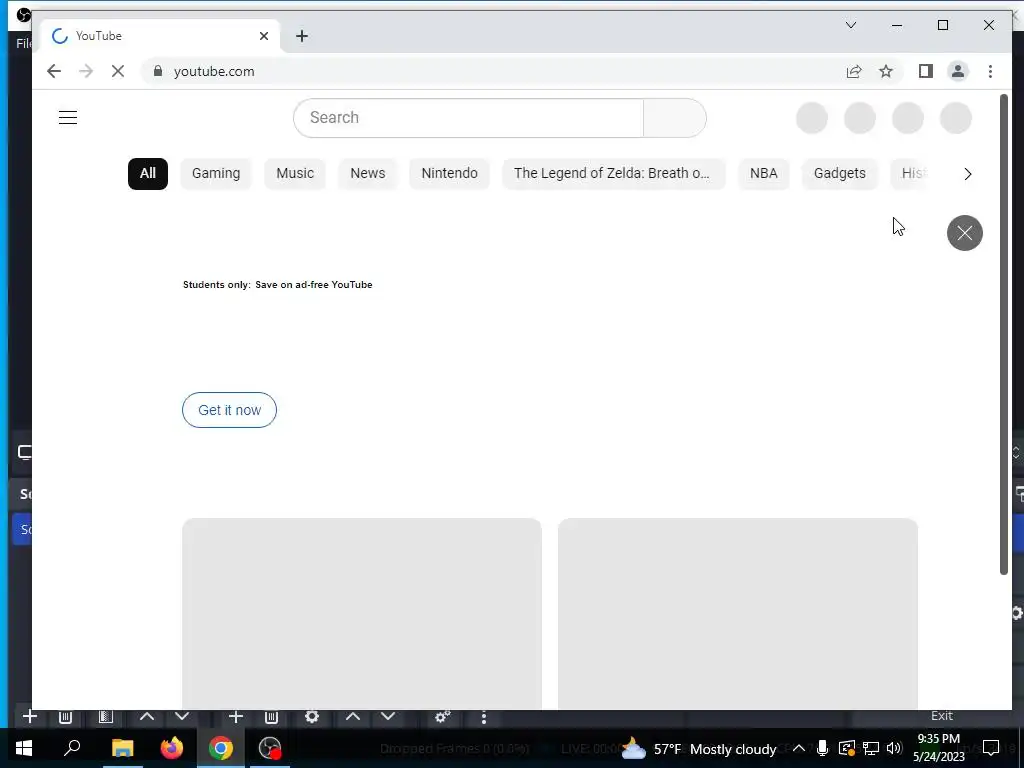1024x768 pixels.
Task: Open the taskbar clock showing 9:35 PM
Action: click(938, 748)
